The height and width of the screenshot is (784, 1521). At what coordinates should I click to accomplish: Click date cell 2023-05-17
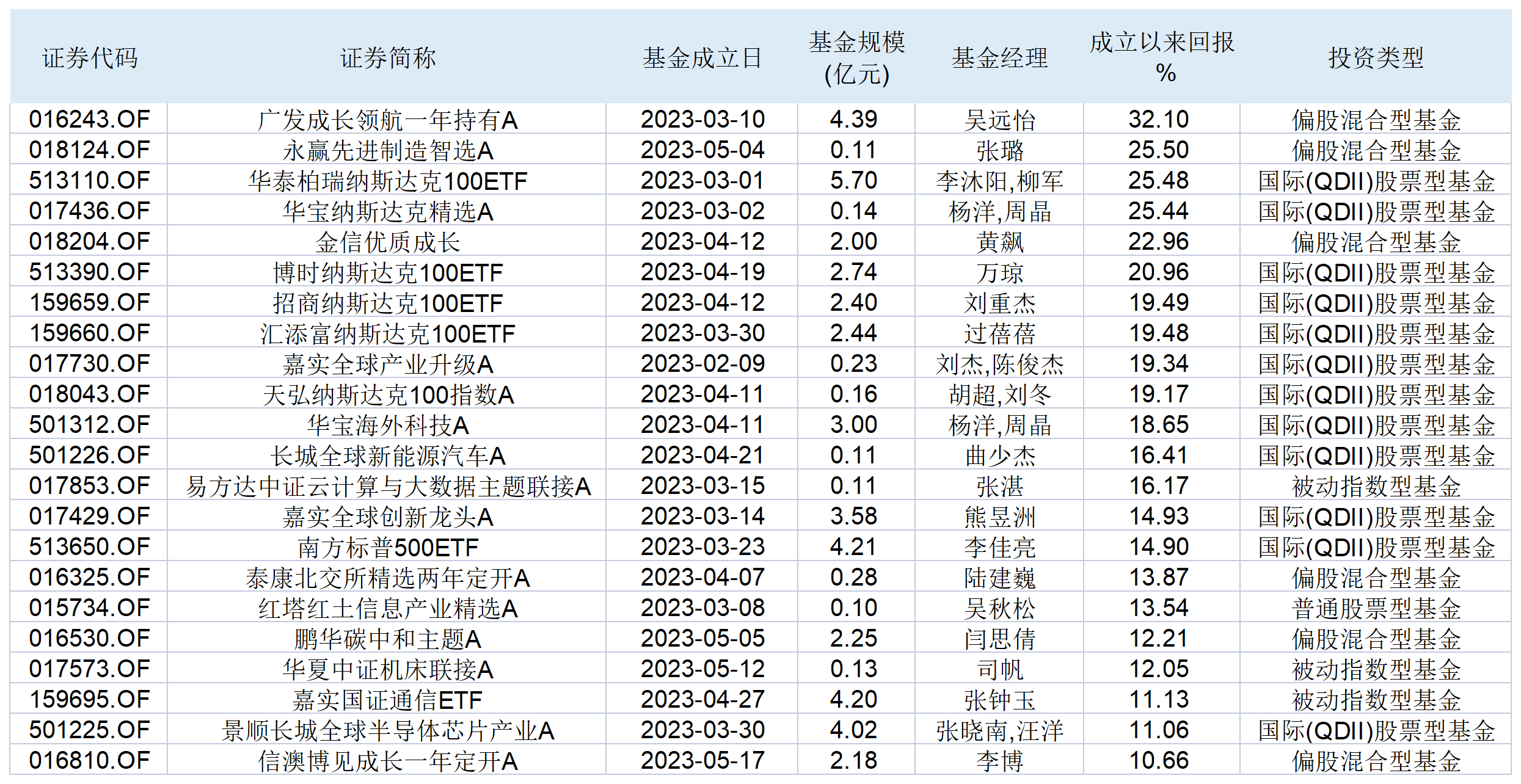tap(702, 761)
